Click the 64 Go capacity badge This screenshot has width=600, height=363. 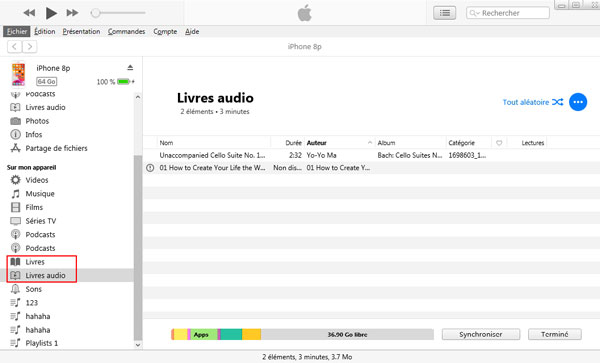point(46,81)
